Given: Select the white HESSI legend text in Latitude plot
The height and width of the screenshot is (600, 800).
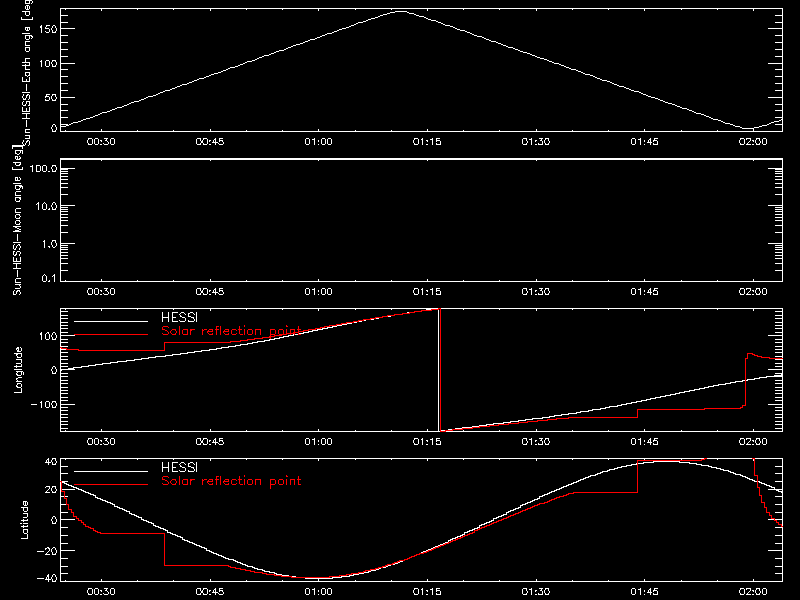Looking at the screenshot, I should click(x=179, y=467).
